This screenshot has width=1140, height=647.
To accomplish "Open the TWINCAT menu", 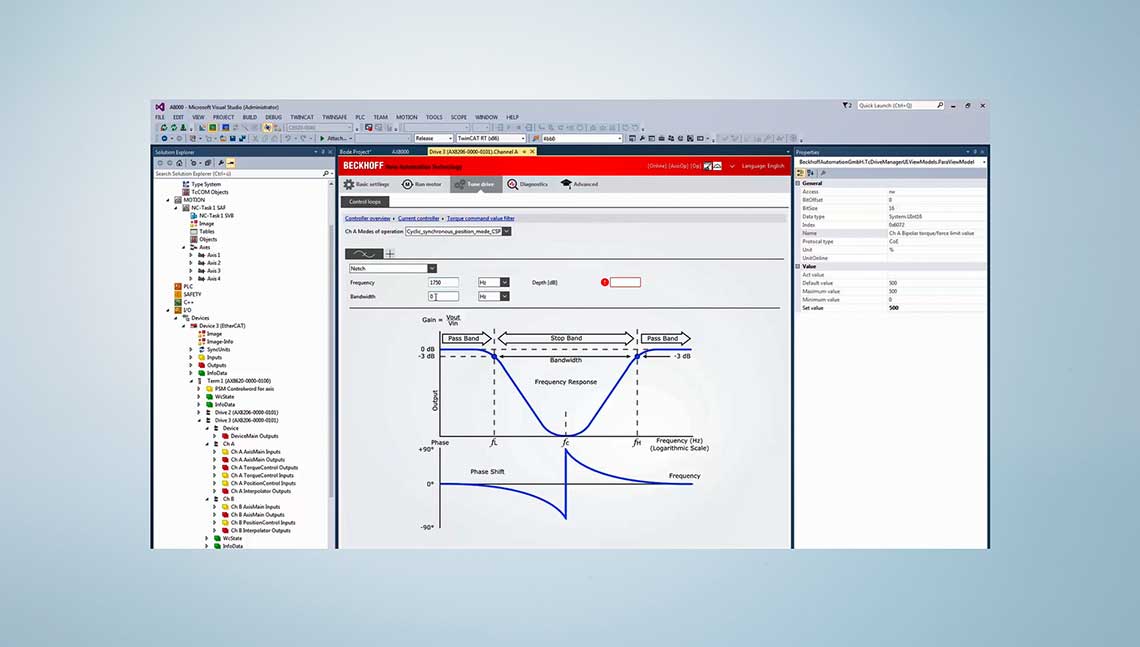I will pos(301,117).
